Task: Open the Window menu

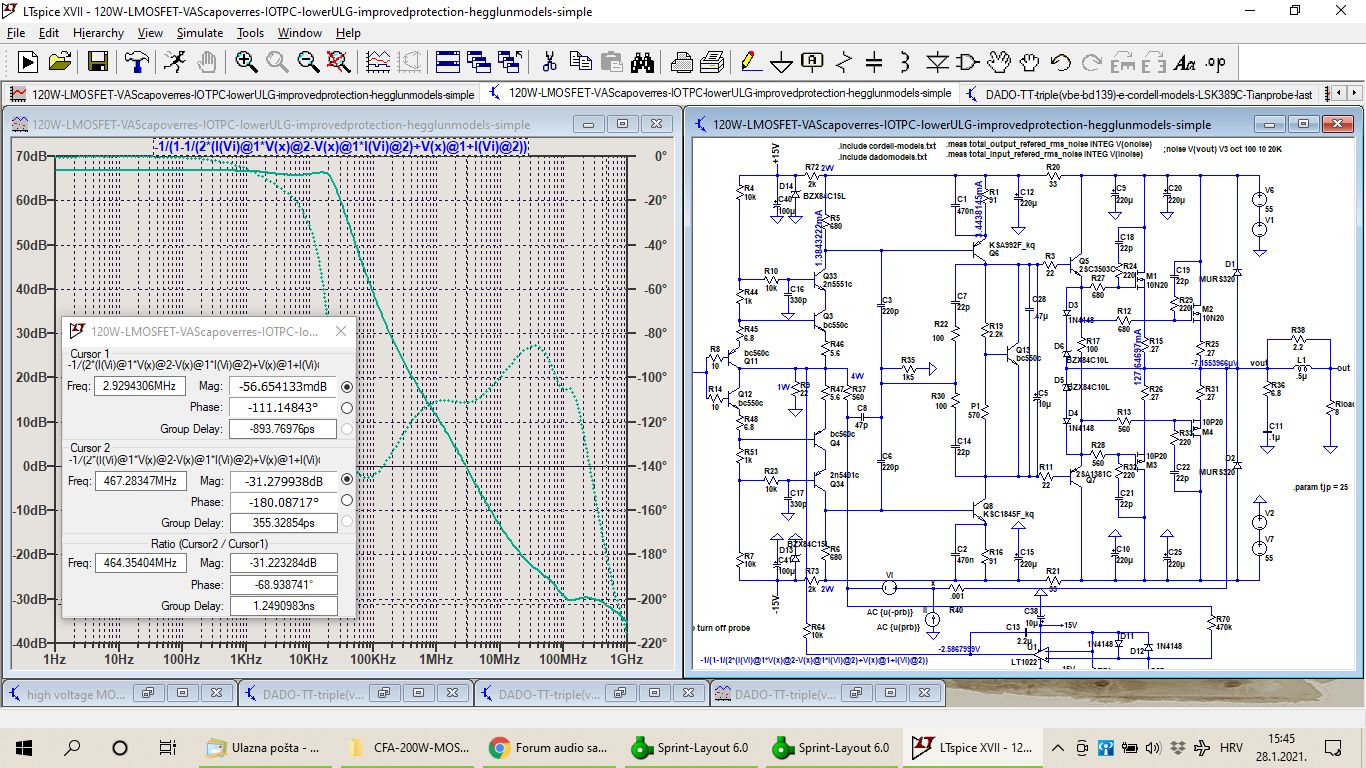Action: 300,33
